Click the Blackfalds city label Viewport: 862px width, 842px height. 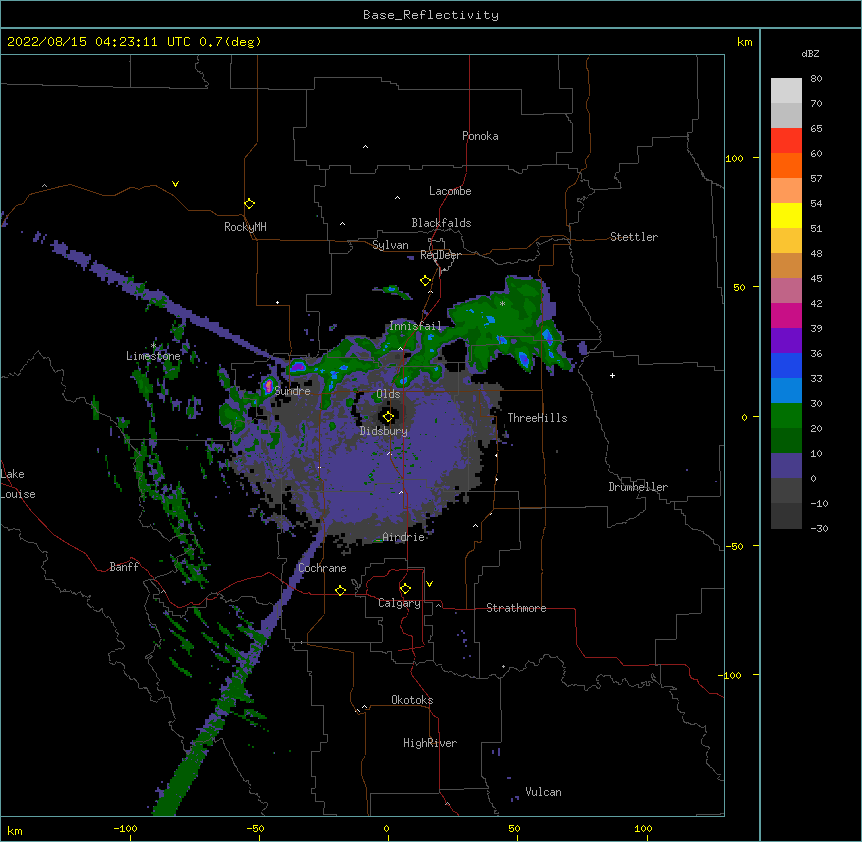click(441, 223)
